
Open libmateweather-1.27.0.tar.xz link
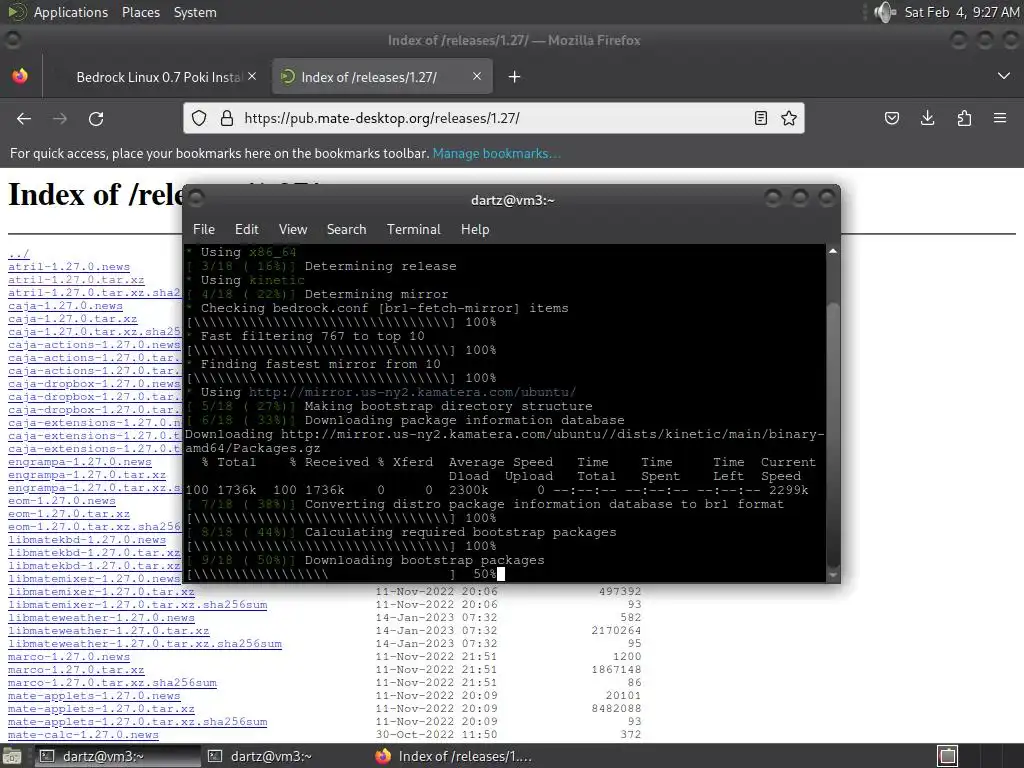point(108,631)
